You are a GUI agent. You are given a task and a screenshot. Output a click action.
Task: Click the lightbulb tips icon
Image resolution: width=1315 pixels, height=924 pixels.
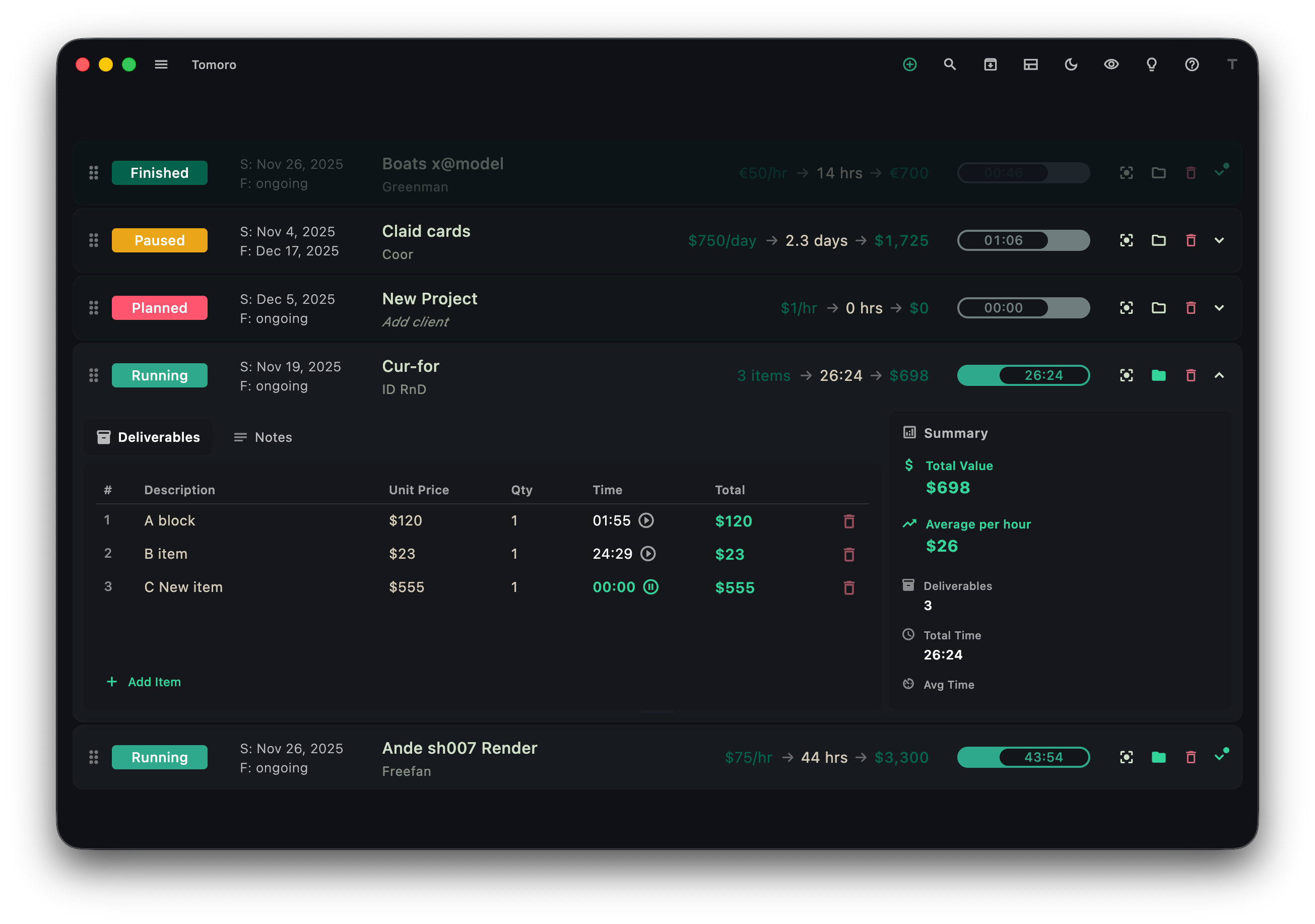[1151, 64]
